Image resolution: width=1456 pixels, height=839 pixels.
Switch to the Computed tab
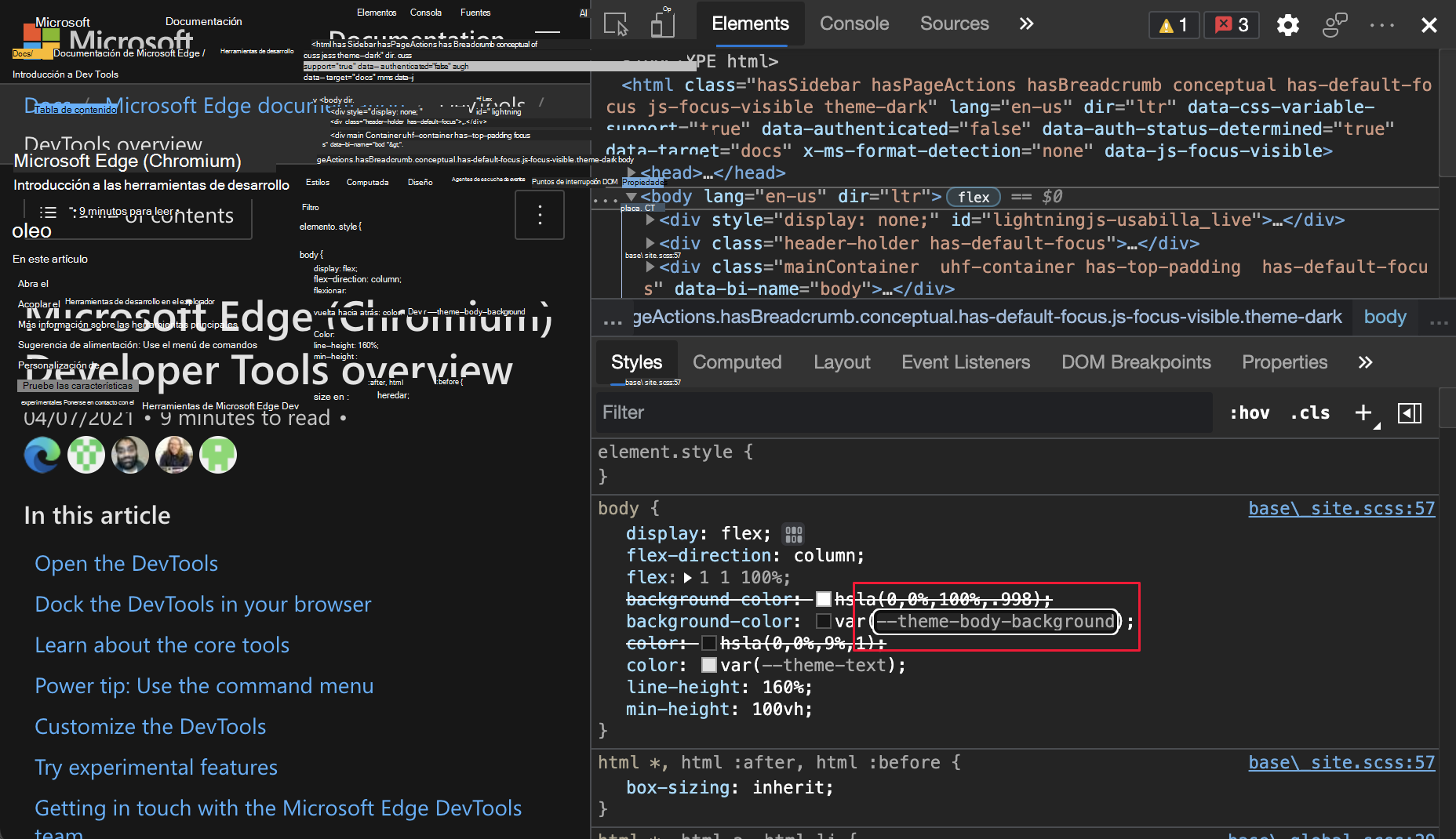click(x=737, y=362)
